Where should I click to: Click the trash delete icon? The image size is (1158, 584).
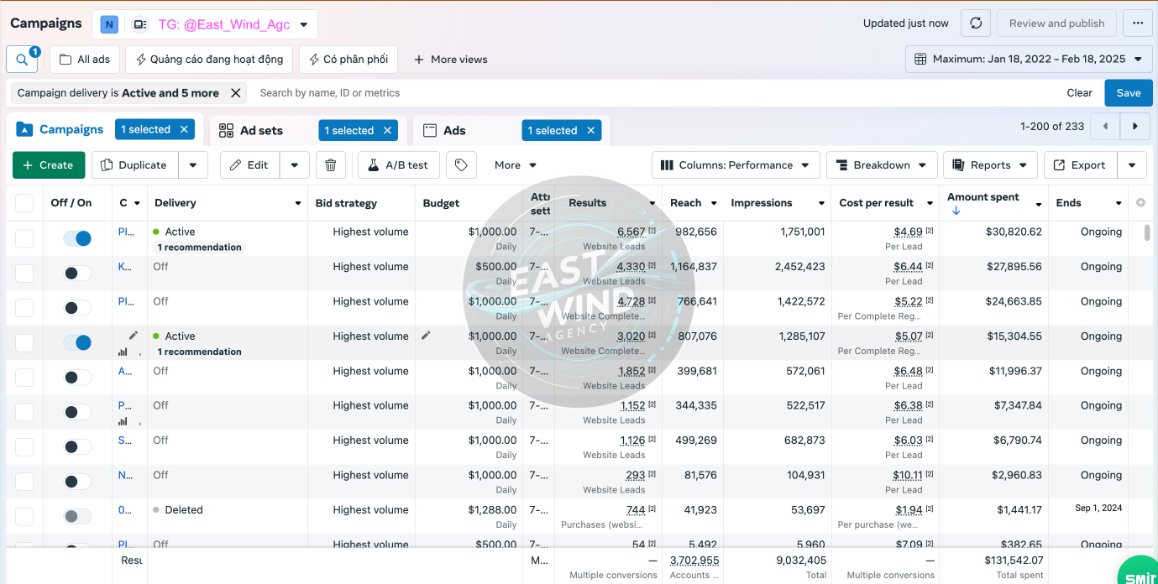point(331,165)
